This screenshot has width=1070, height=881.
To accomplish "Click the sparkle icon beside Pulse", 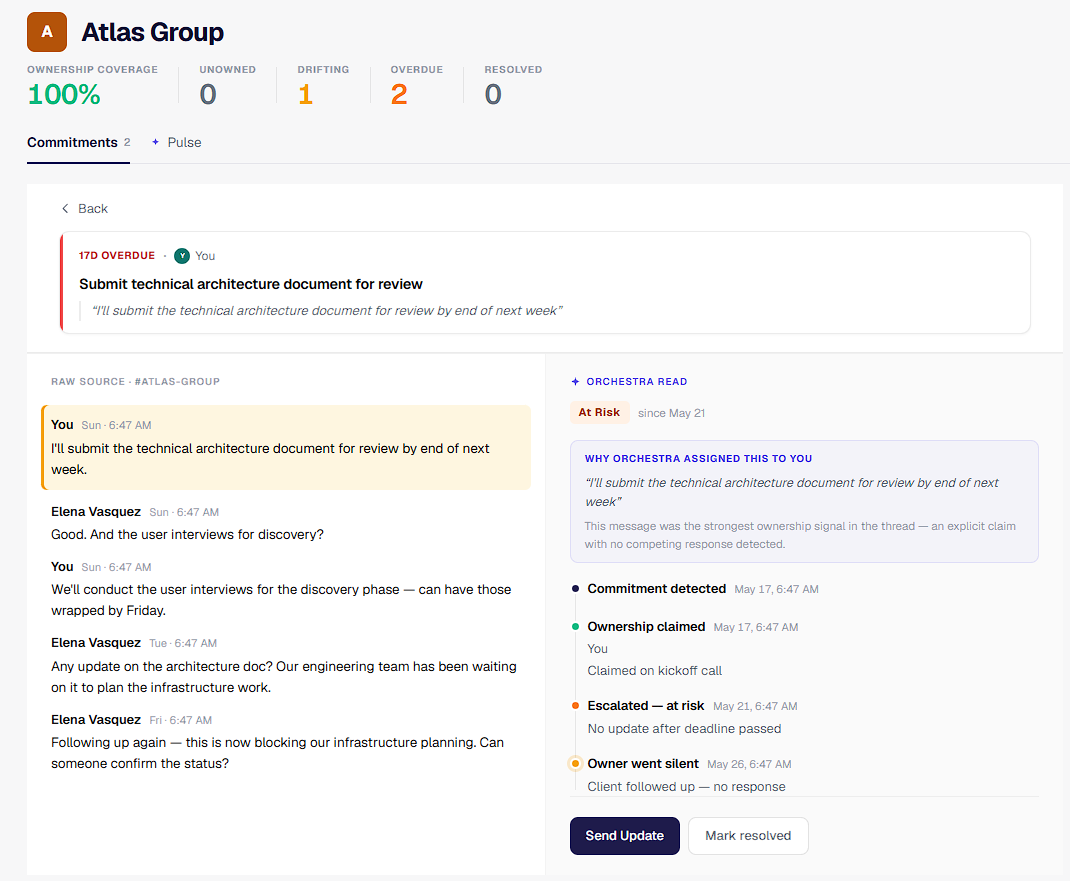I will [x=156, y=142].
